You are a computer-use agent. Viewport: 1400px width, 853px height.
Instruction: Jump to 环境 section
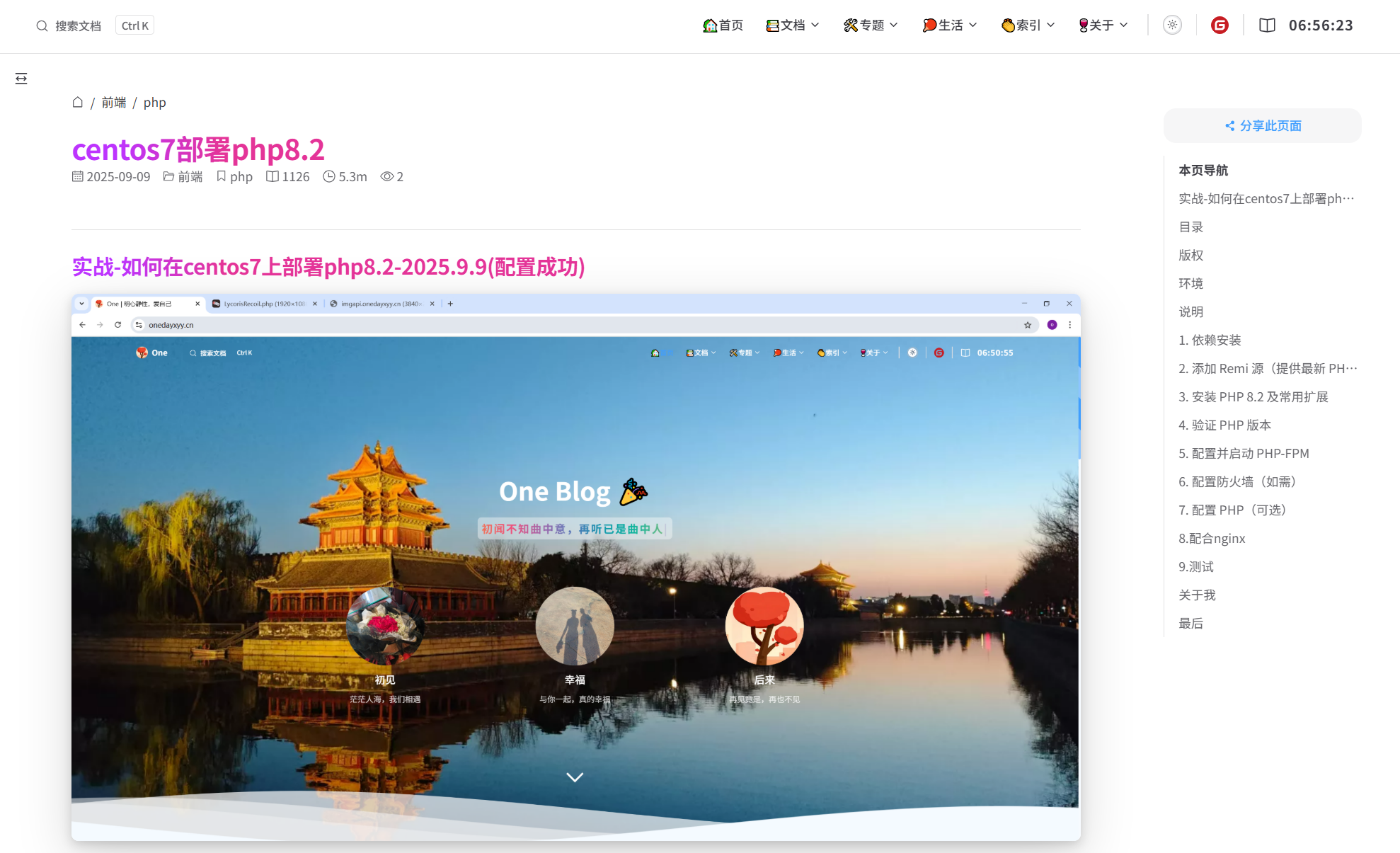click(x=1191, y=284)
